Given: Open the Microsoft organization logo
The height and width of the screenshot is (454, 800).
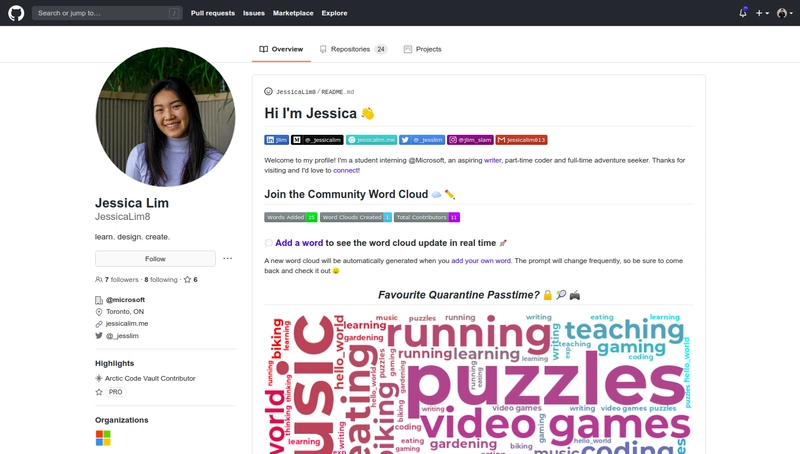Looking at the screenshot, I should tap(103, 438).
